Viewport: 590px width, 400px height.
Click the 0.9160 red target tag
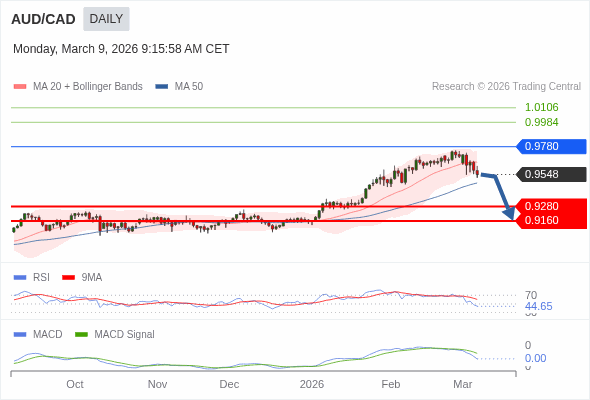click(552, 221)
